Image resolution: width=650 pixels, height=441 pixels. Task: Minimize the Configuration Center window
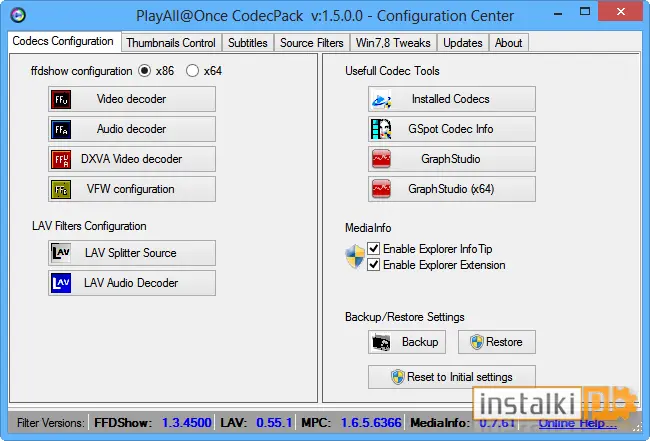(x=558, y=13)
